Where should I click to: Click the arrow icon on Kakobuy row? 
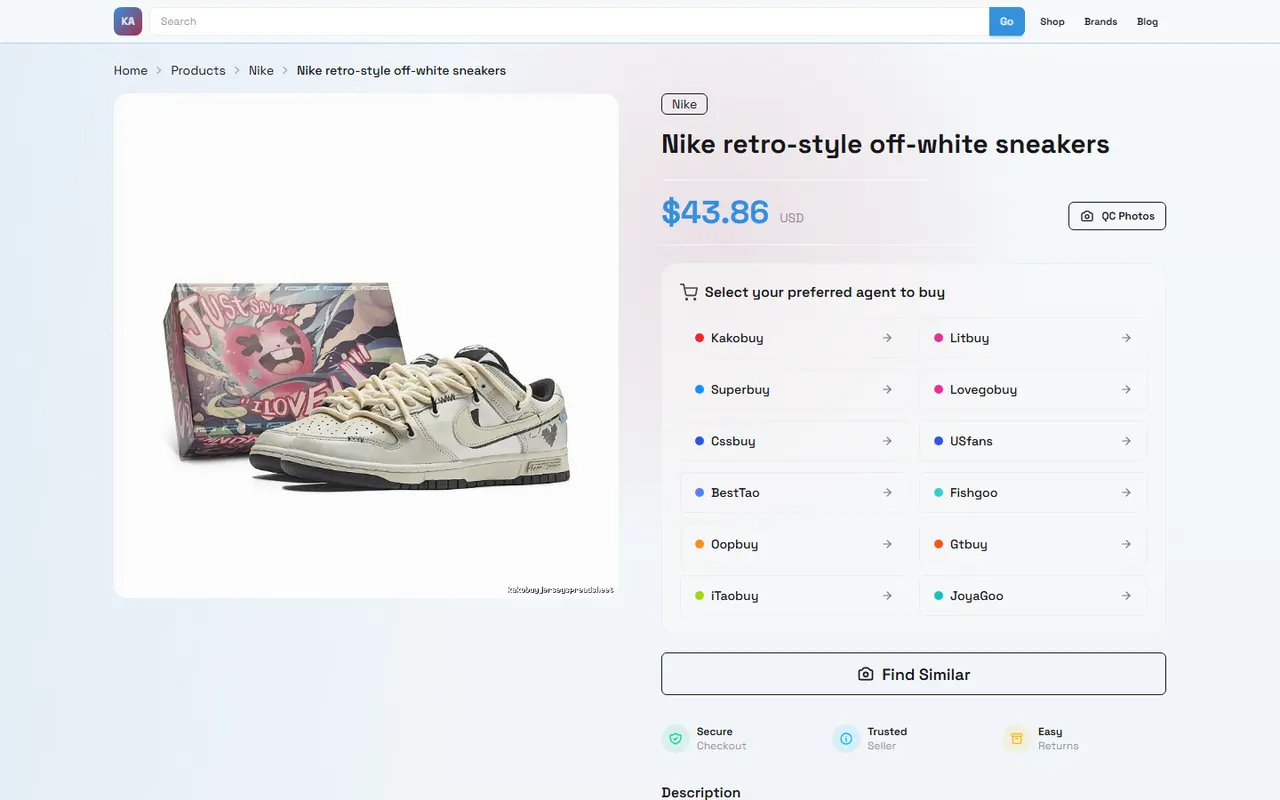887,338
